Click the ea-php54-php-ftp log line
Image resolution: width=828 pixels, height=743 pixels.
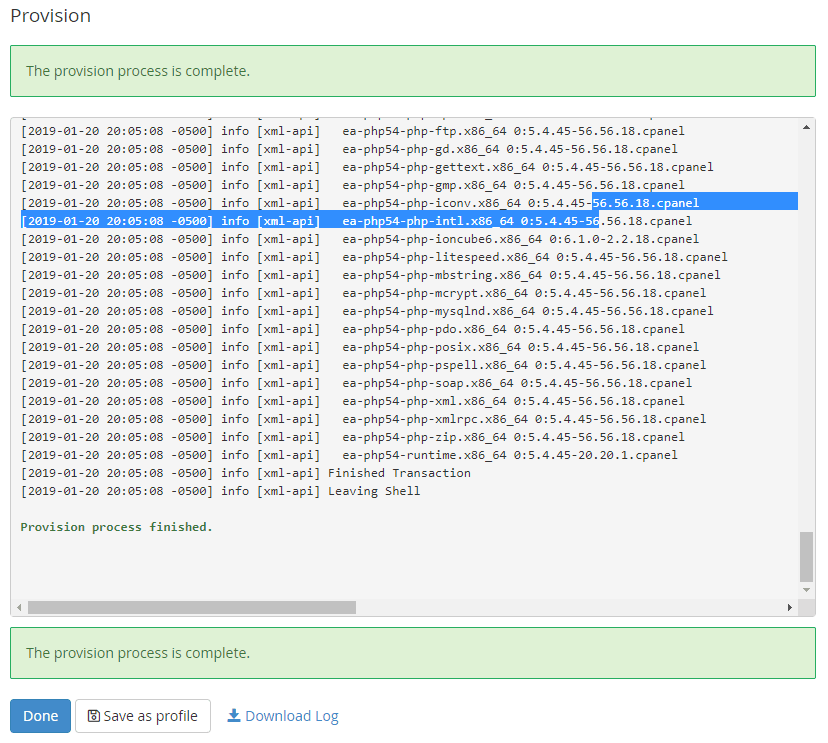point(353,131)
